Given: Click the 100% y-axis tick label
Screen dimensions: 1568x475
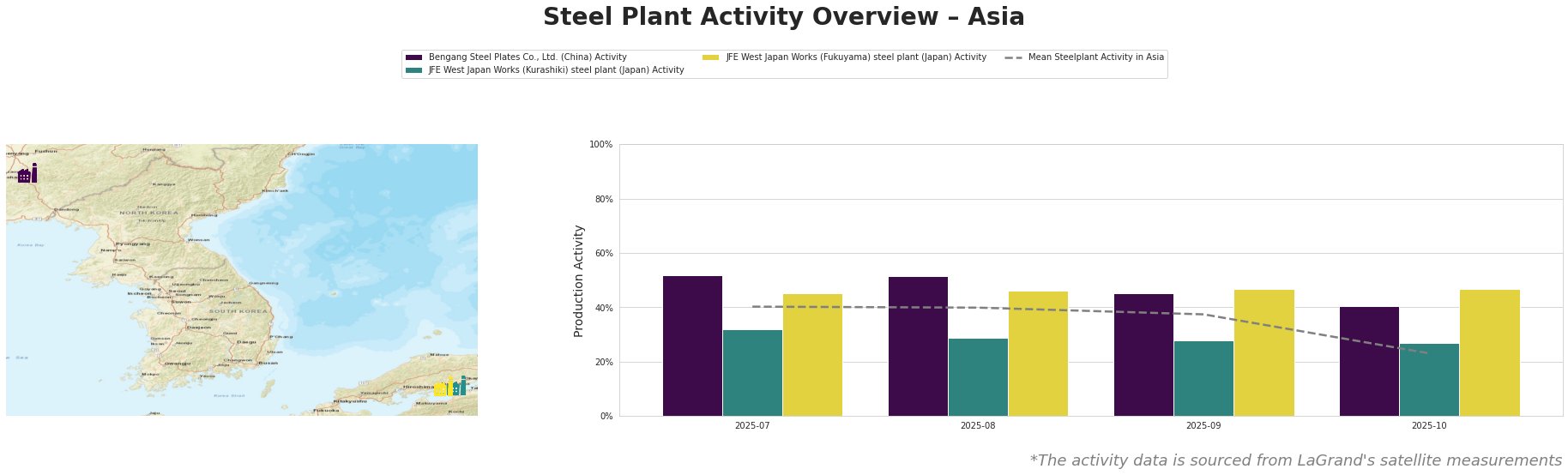Looking at the screenshot, I should pos(601,145).
